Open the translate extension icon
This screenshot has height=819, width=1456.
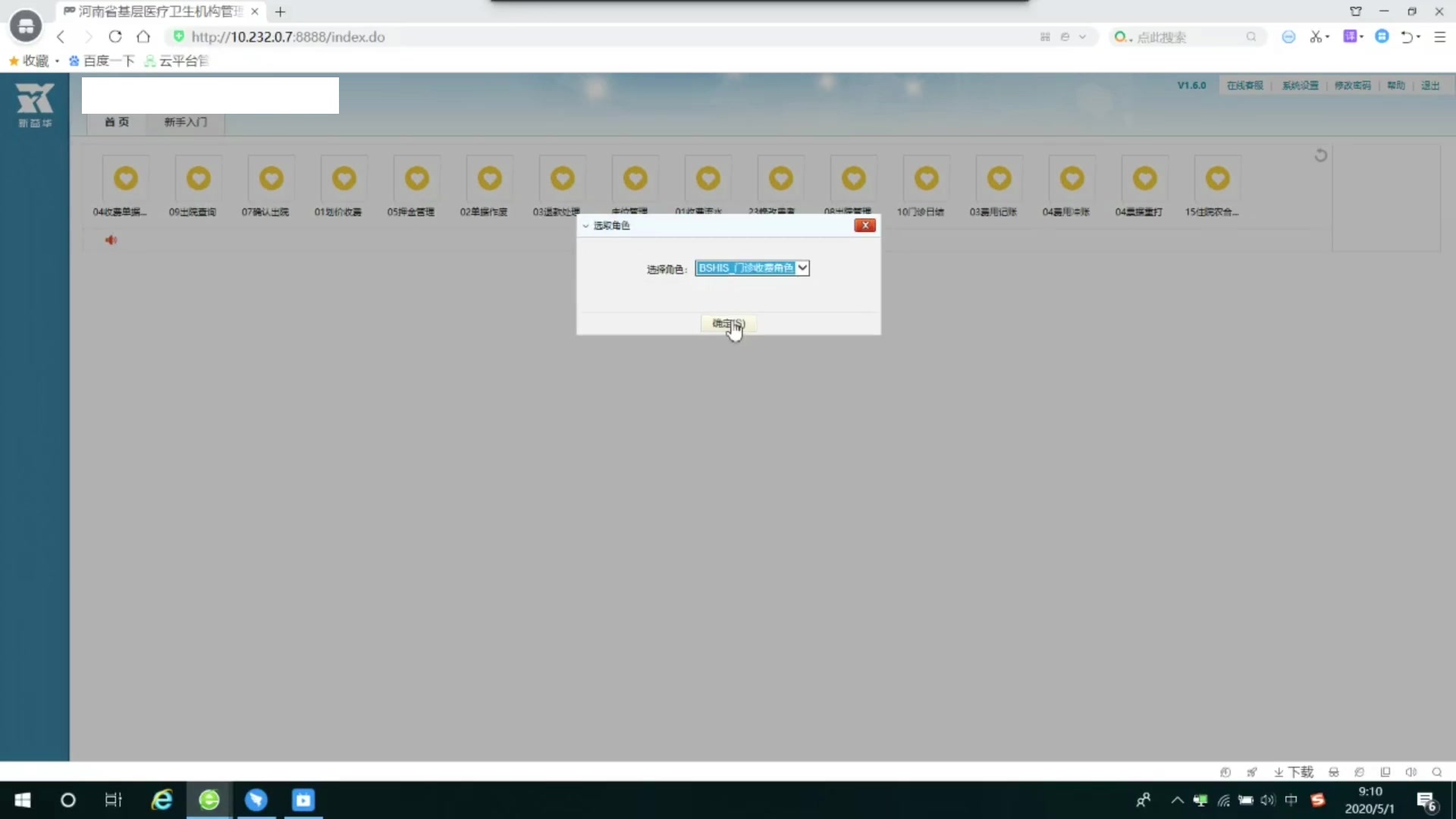(1350, 36)
